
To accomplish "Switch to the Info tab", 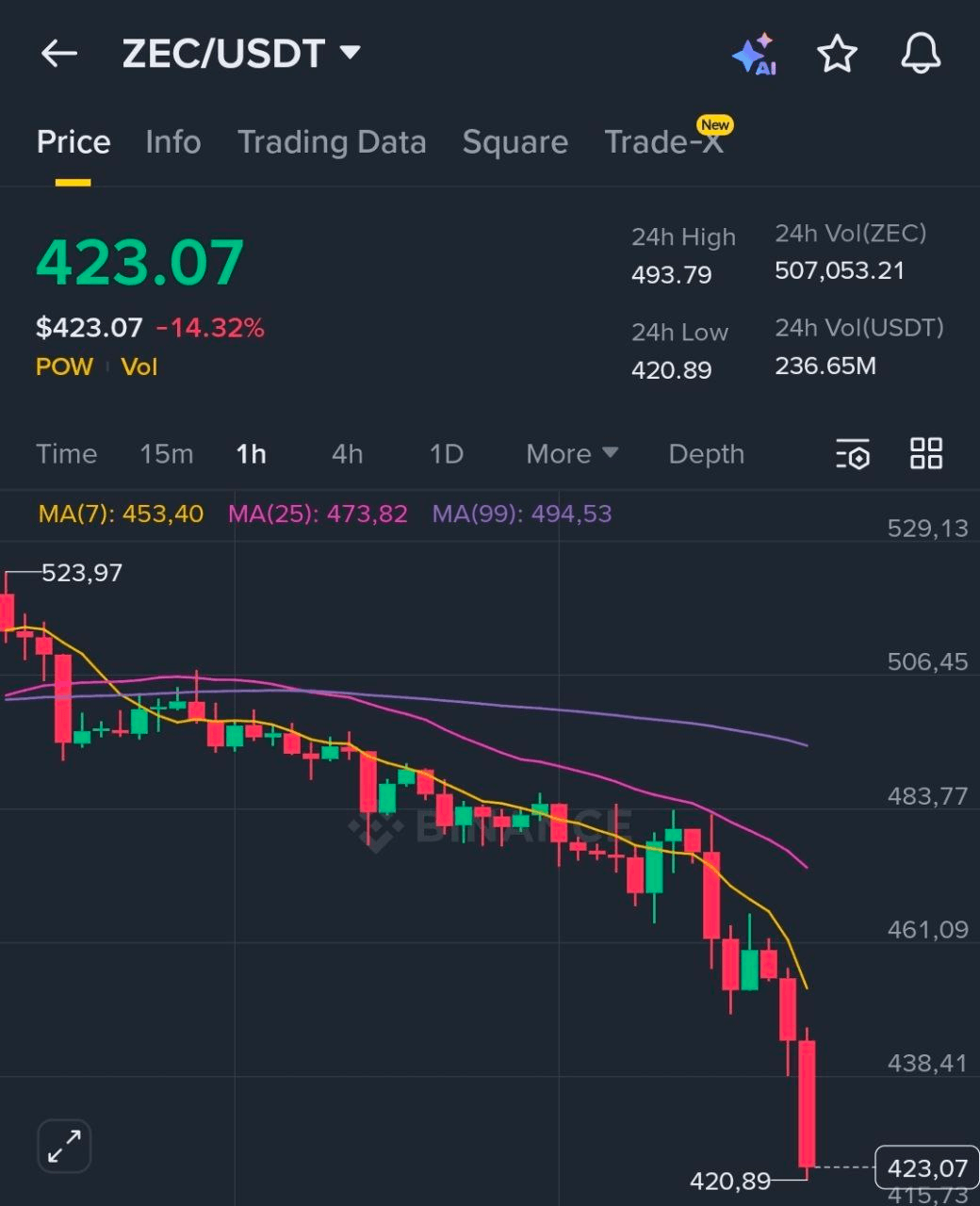I will [x=173, y=142].
